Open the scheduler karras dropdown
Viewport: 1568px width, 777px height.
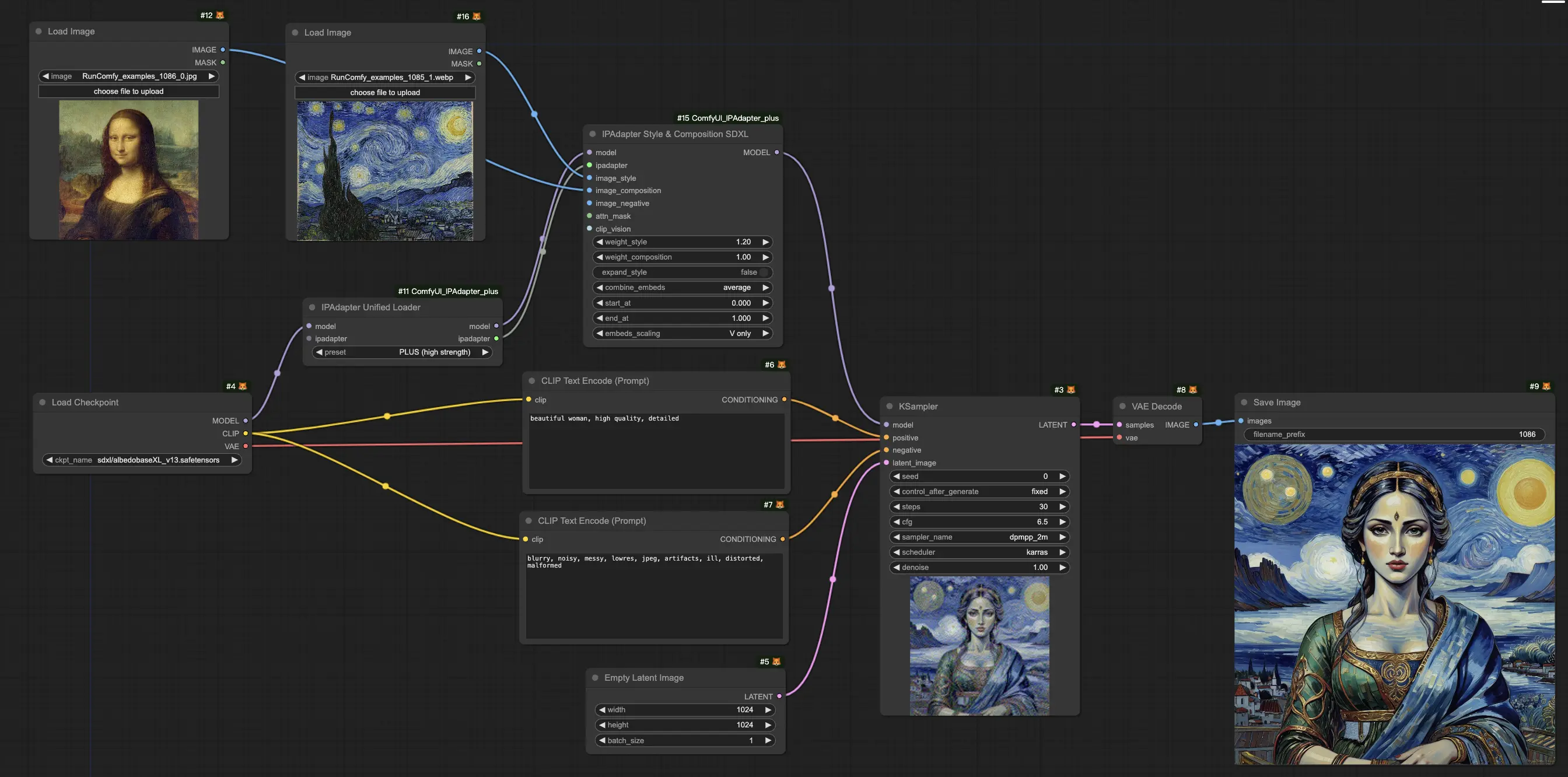tap(979, 552)
